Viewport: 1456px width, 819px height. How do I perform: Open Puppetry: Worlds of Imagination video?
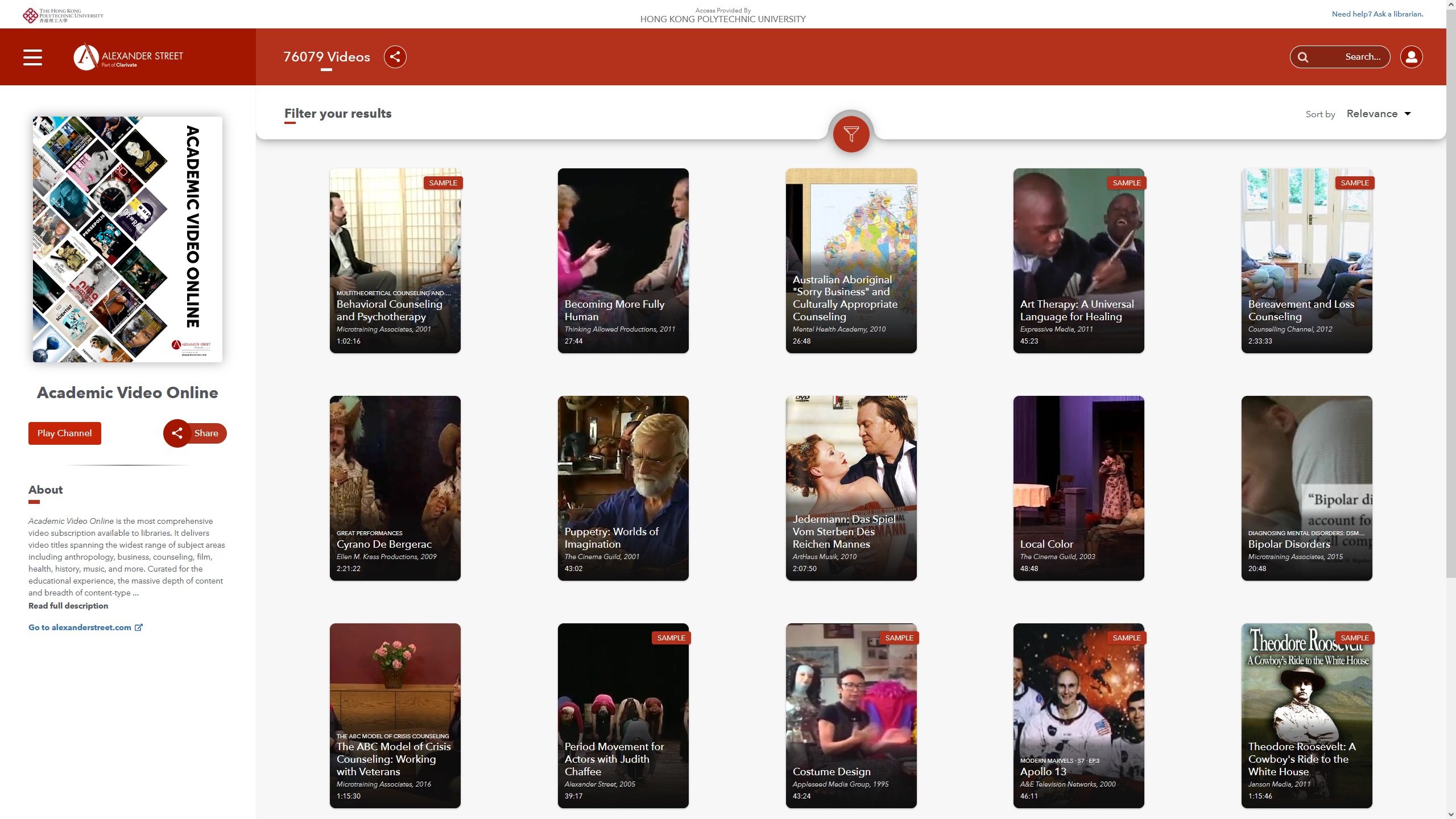[623, 488]
